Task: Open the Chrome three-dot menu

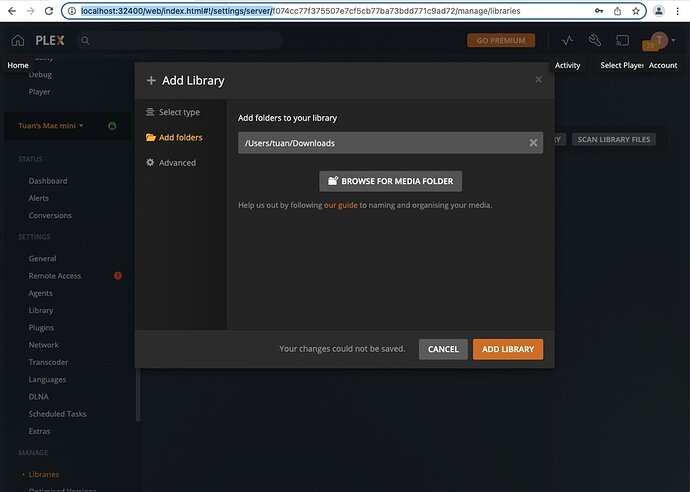Action: 677,11
